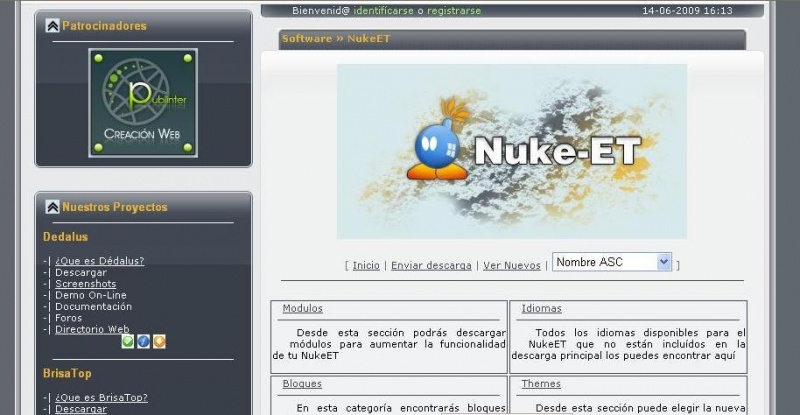Click the NukeET breadcrumb text

pyautogui.click(x=368, y=38)
